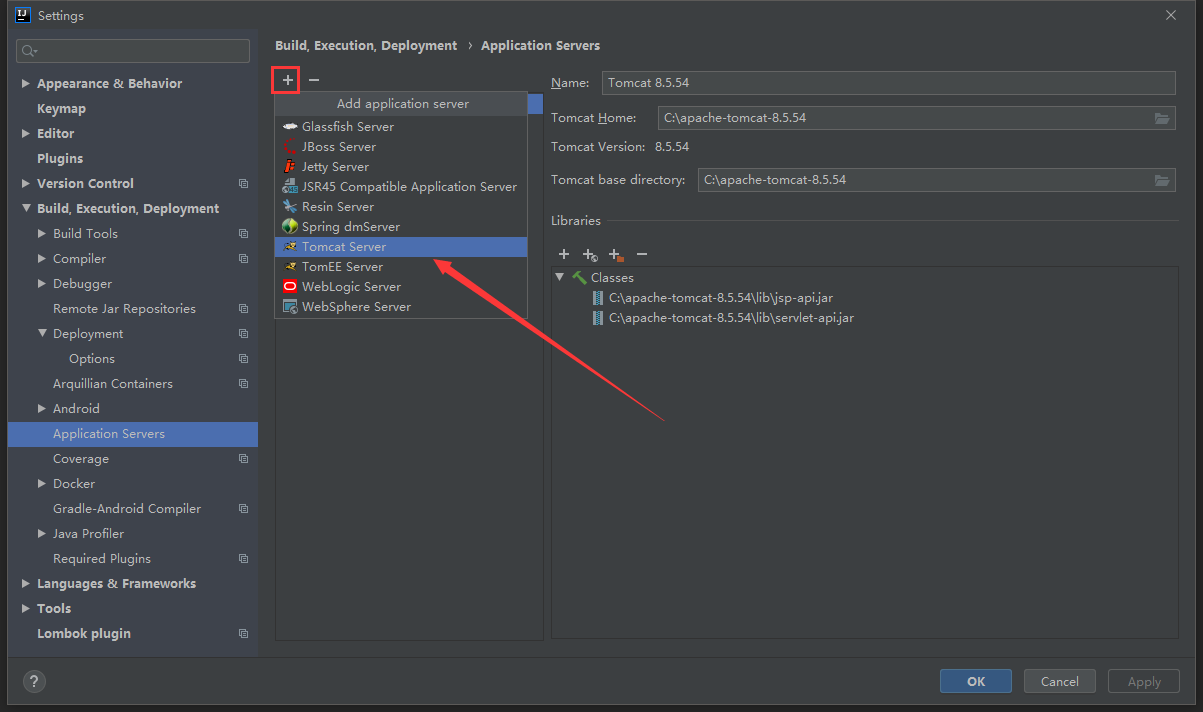This screenshot has width=1203, height=712.
Task: Add a library with the Libraries plus icon
Action: pos(564,255)
